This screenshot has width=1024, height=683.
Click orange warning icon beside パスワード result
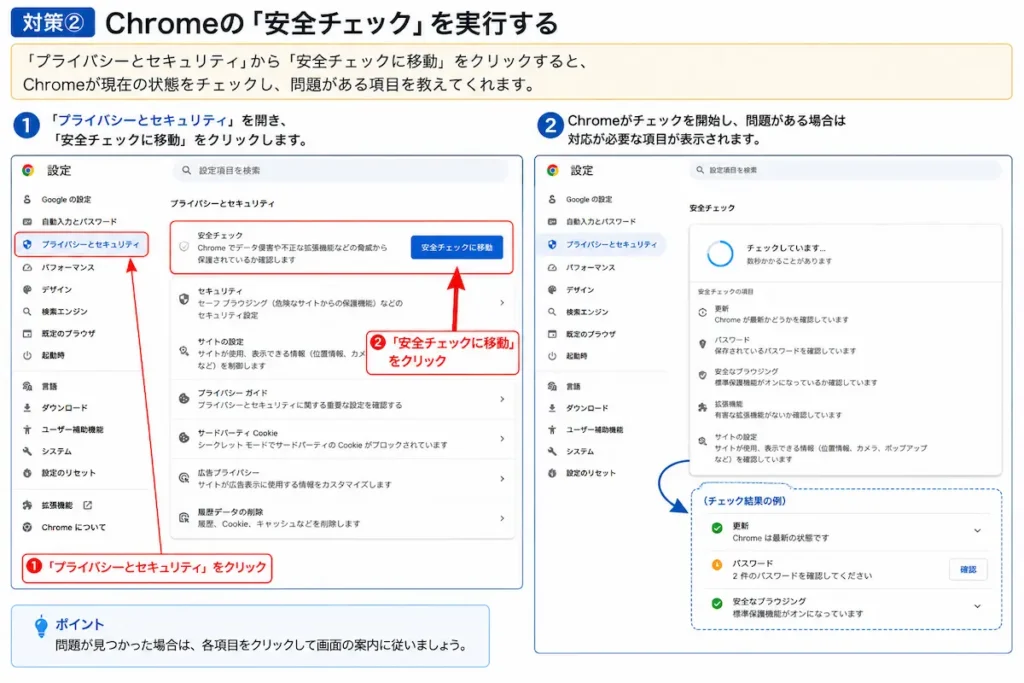pyautogui.click(x=717, y=565)
